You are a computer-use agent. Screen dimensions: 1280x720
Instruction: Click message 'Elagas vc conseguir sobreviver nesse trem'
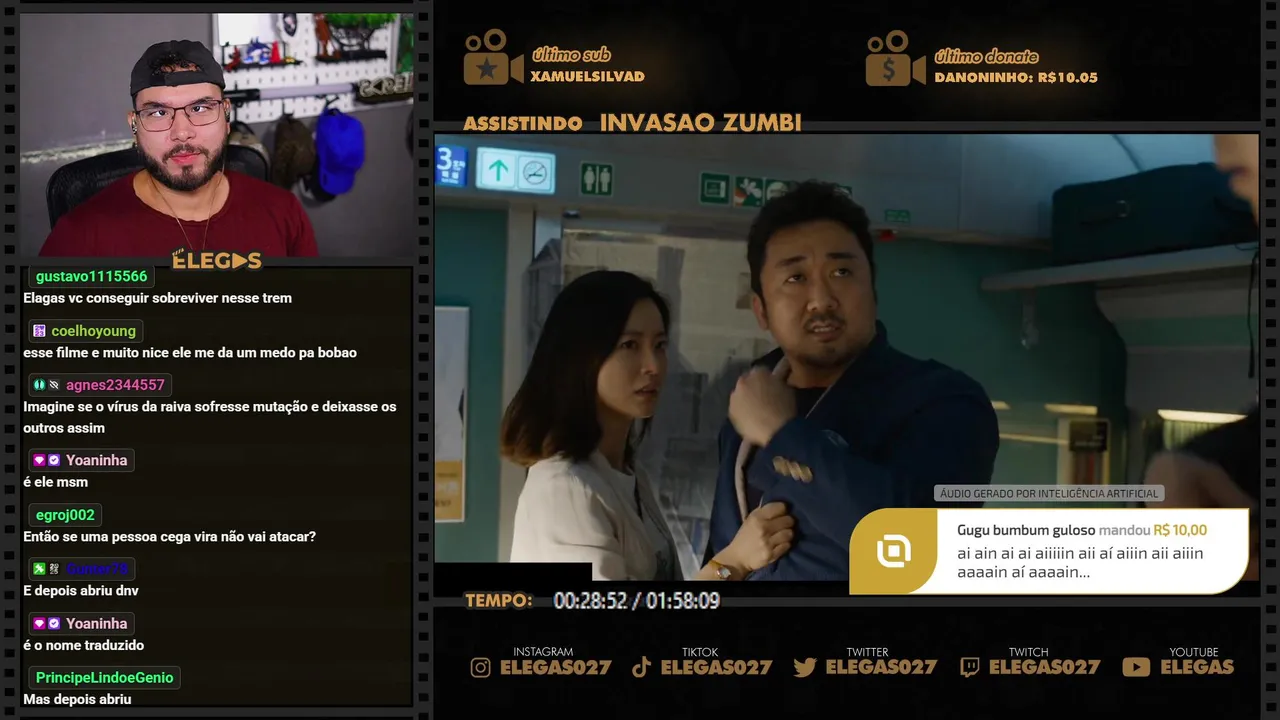click(x=157, y=298)
